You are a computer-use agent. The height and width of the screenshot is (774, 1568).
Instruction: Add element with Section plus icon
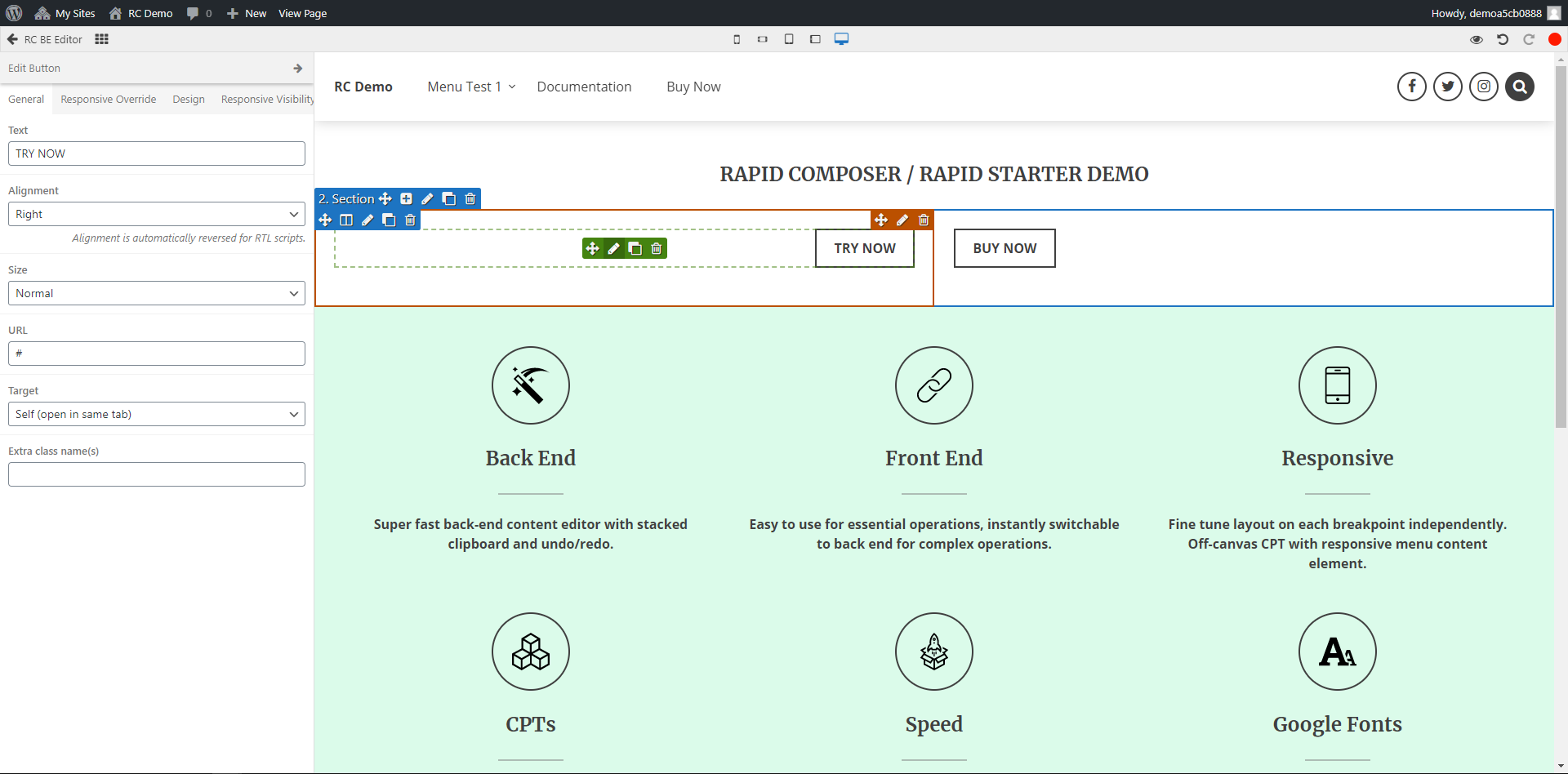[x=407, y=198]
